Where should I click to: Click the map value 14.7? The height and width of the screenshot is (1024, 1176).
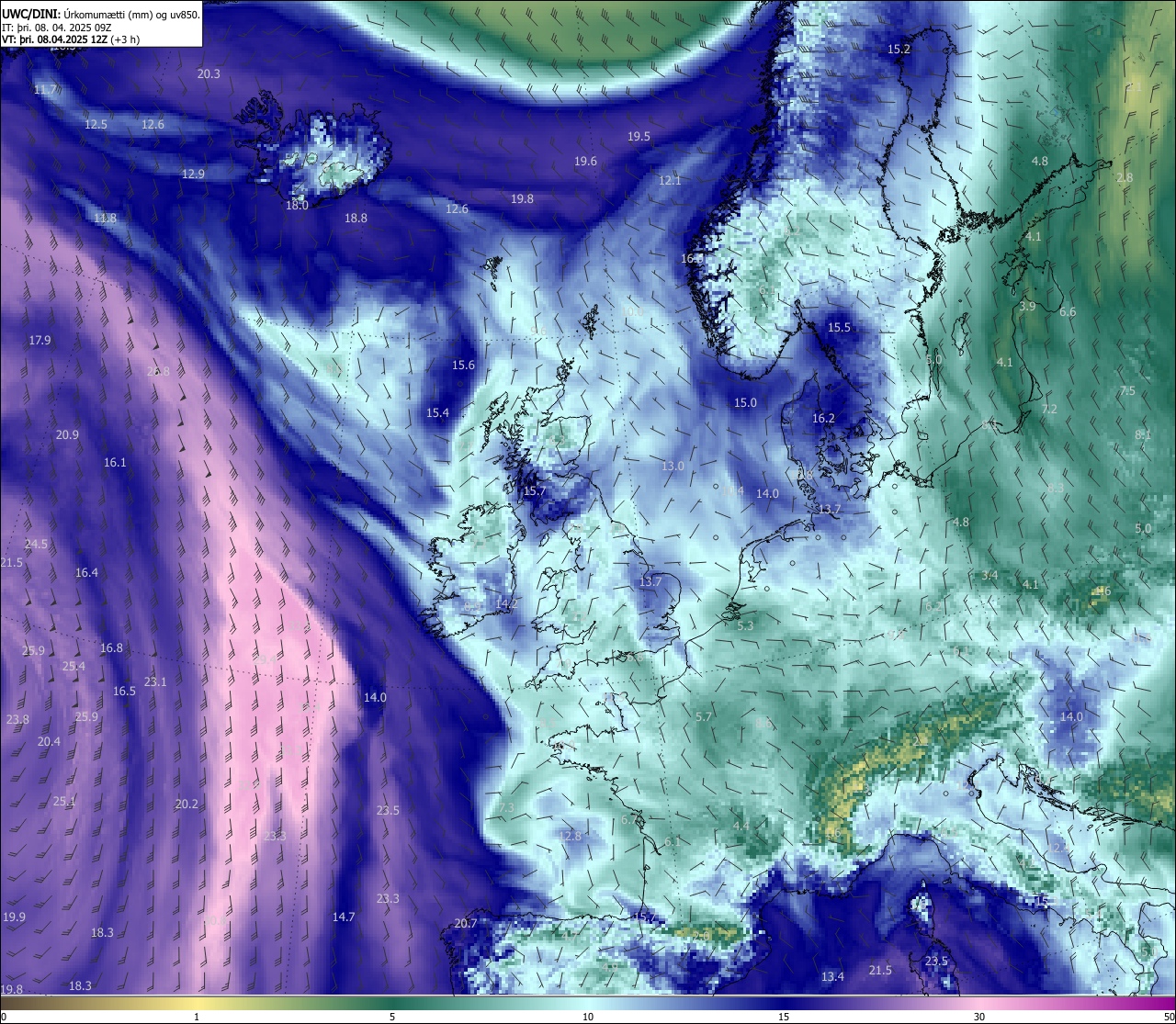tap(344, 917)
